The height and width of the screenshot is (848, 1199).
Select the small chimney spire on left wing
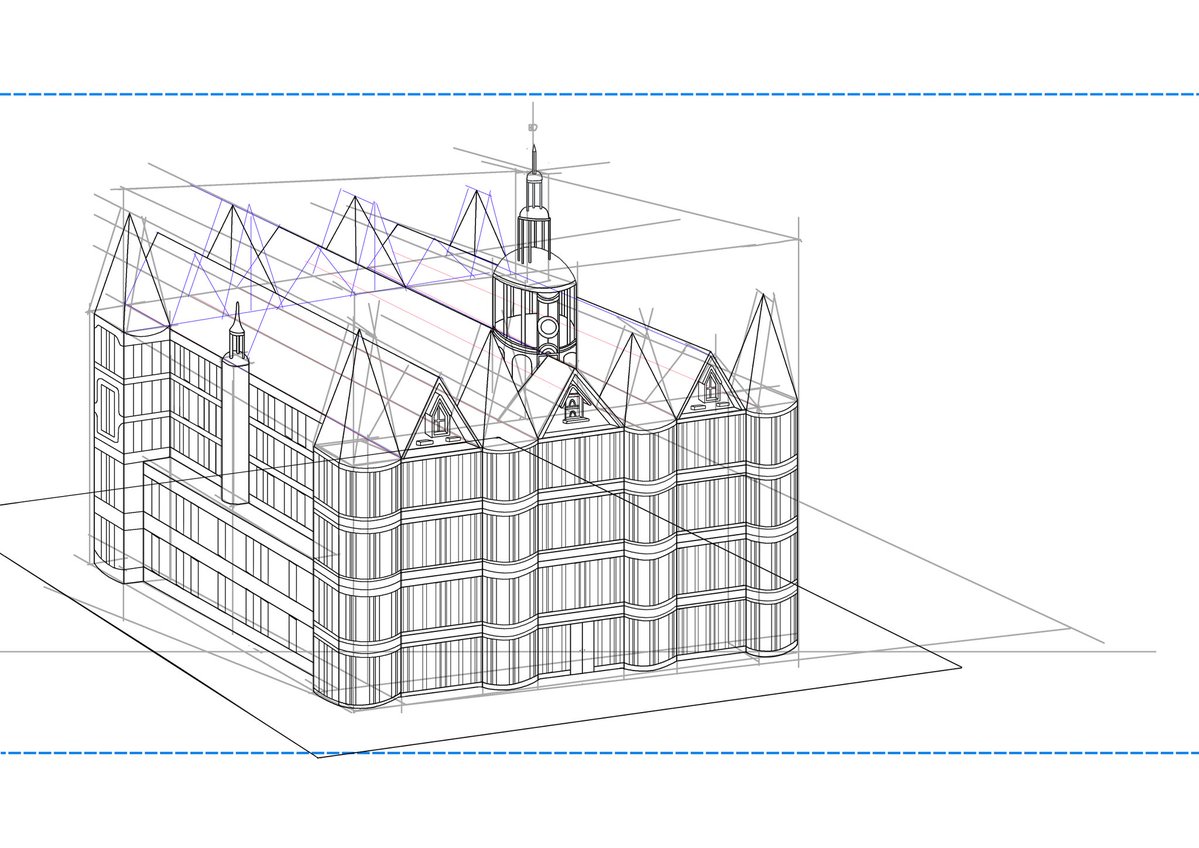237,330
